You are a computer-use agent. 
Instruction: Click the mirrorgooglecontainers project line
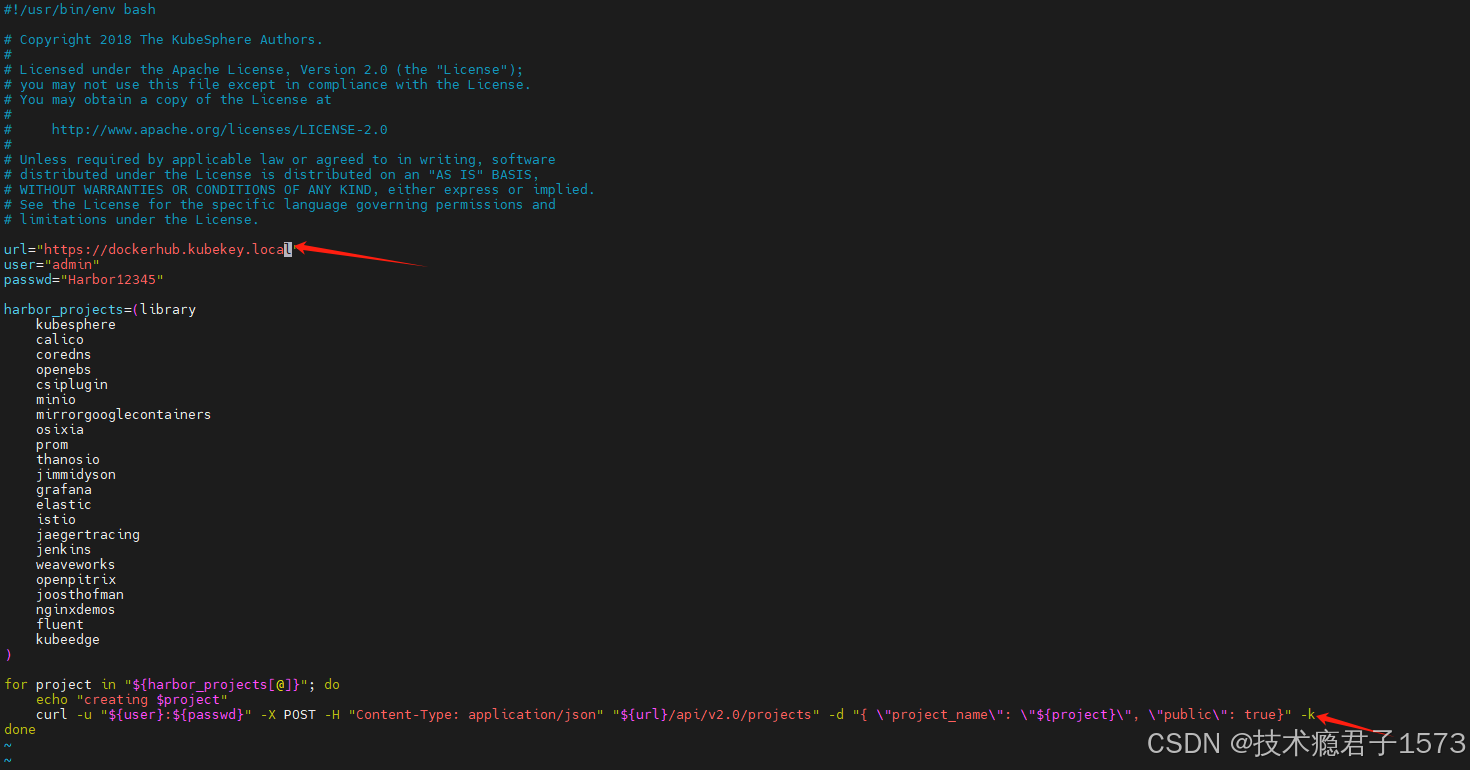pos(124,414)
